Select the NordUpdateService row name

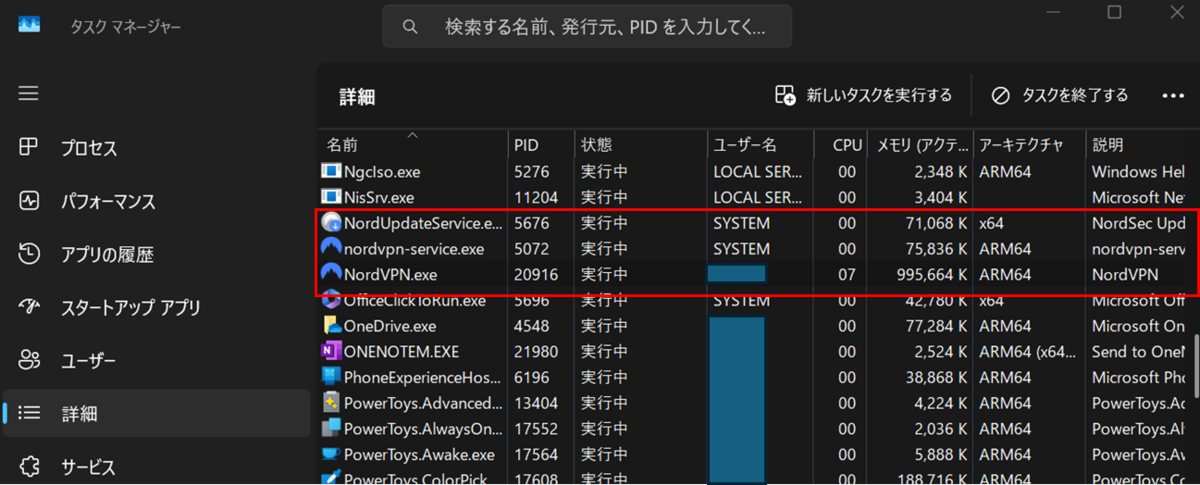tap(424, 222)
